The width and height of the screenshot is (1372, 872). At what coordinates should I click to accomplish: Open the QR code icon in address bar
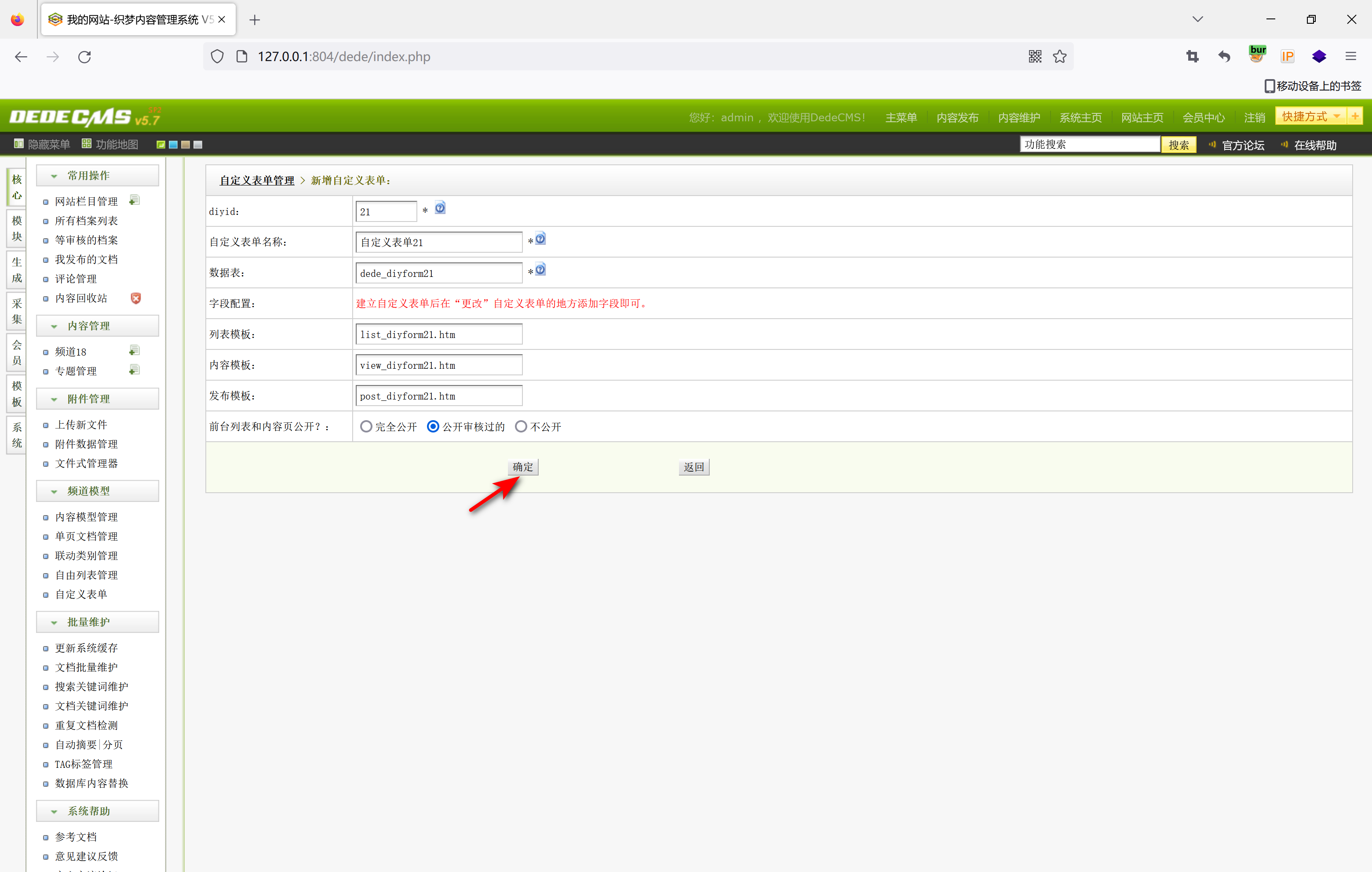[x=1035, y=56]
